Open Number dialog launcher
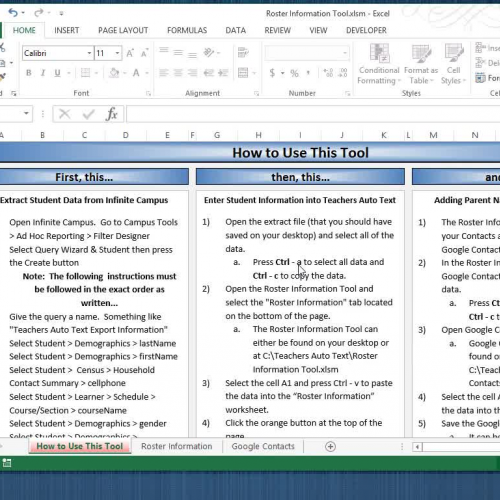The height and width of the screenshot is (500, 500). click(348, 94)
